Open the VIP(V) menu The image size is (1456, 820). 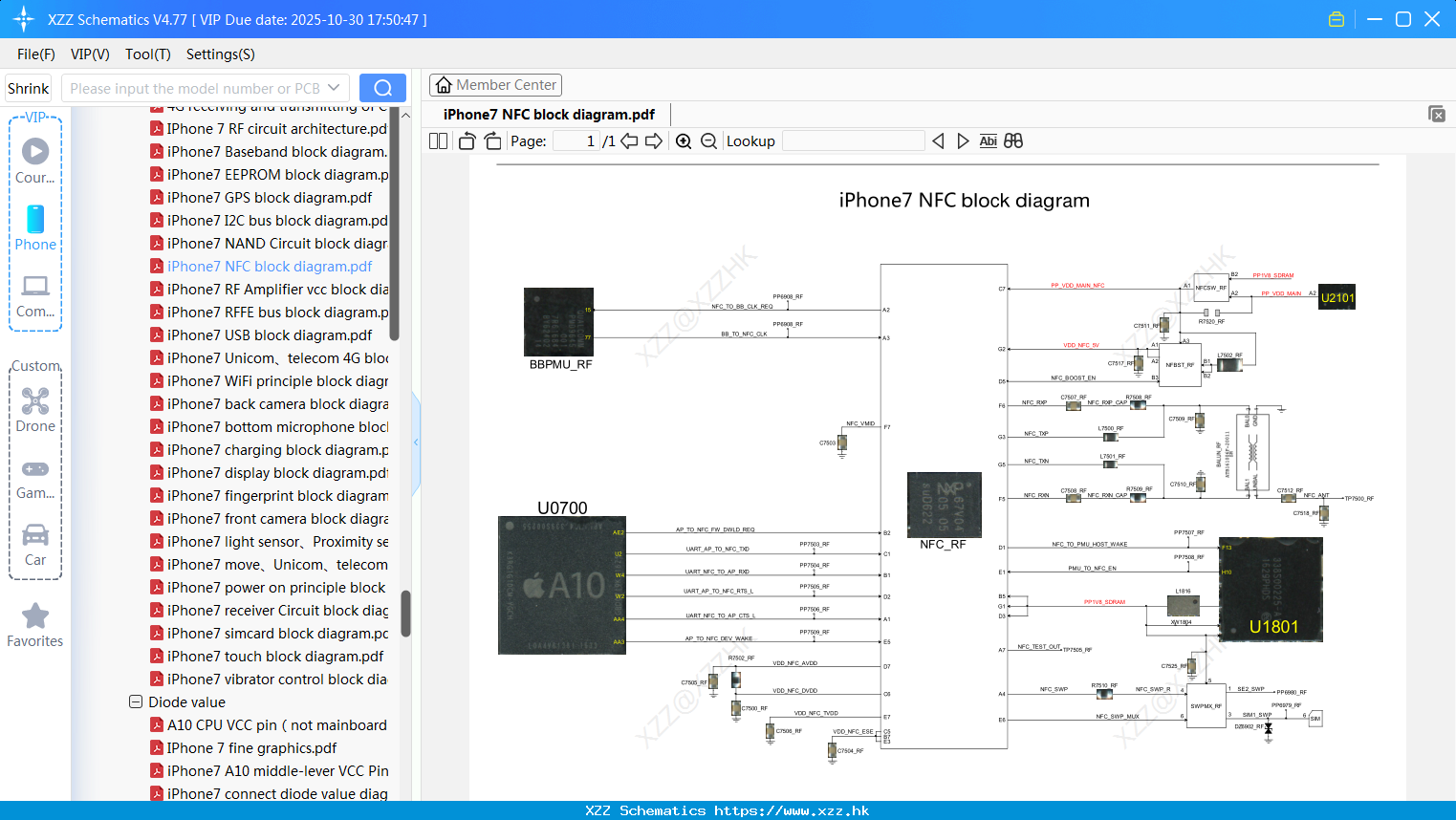pos(90,54)
